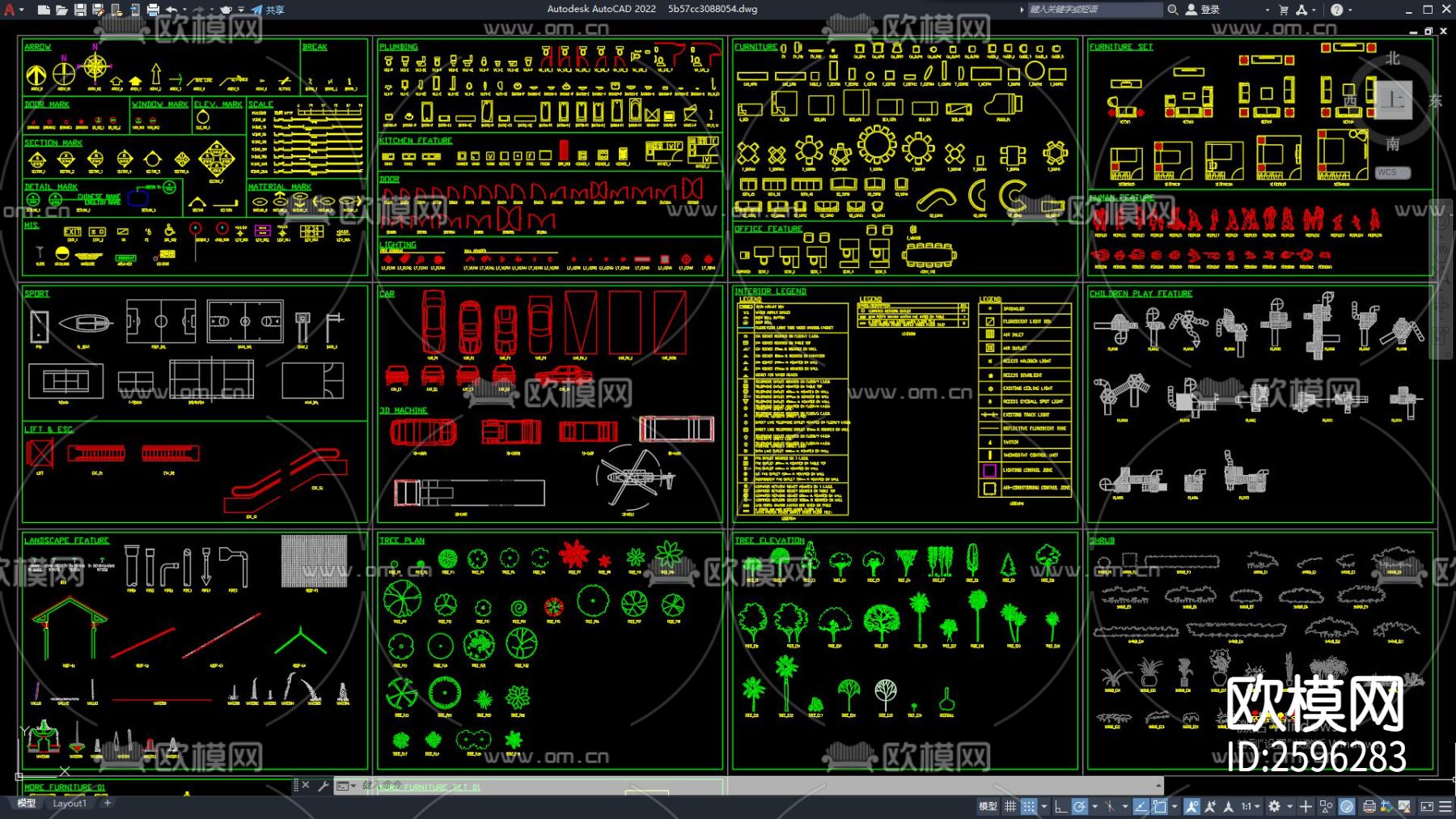Click the keyword search input field
Image resolution: width=1456 pixels, height=819 pixels.
point(1094,10)
